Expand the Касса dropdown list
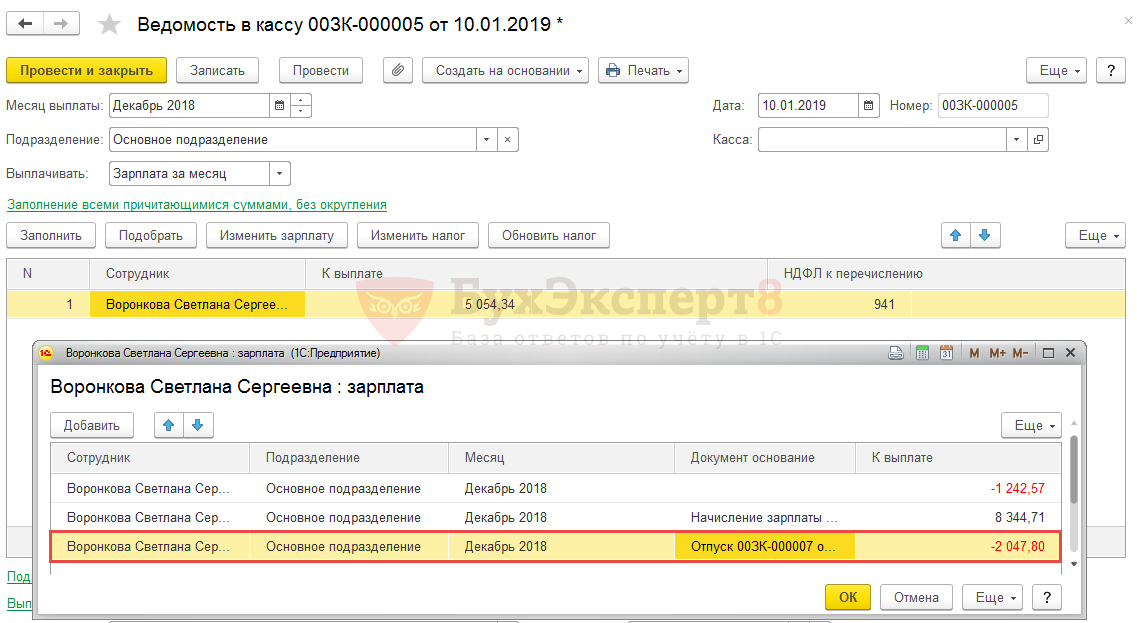This screenshot has height=623, width=1137. point(1017,139)
